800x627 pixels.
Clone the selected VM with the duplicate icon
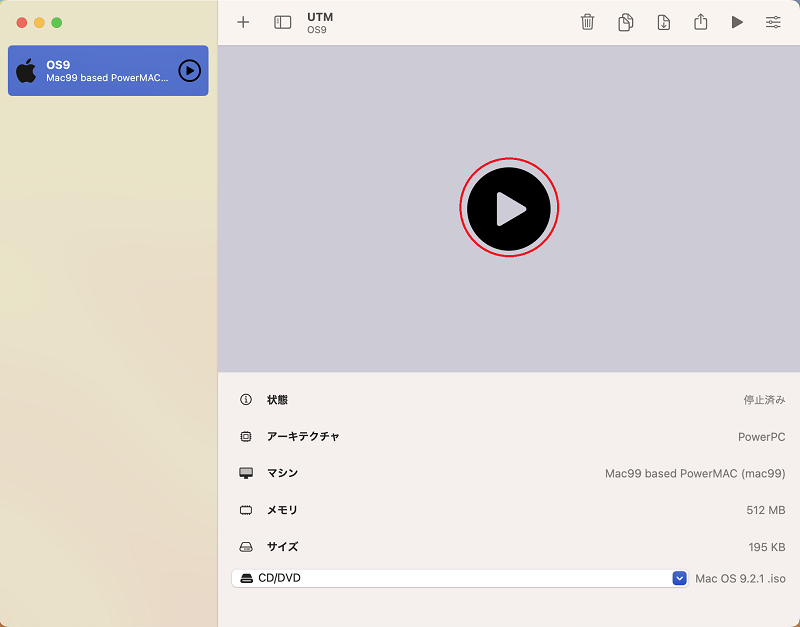[x=626, y=22]
